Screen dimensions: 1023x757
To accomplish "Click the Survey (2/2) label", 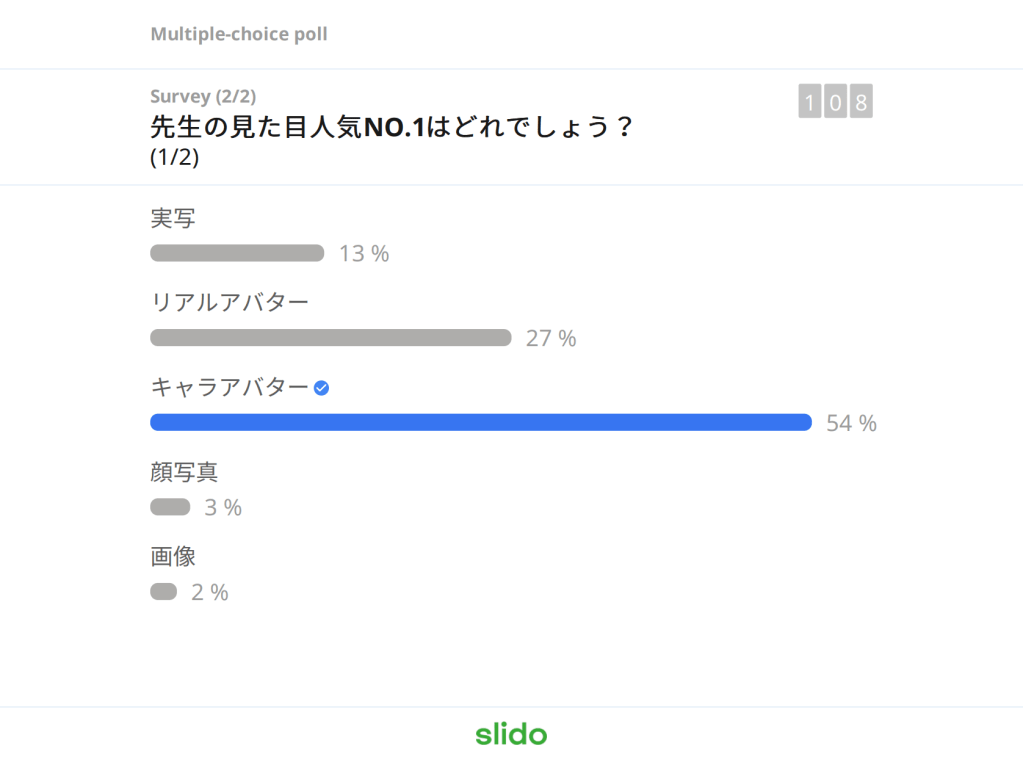I will [x=203, y=96].
